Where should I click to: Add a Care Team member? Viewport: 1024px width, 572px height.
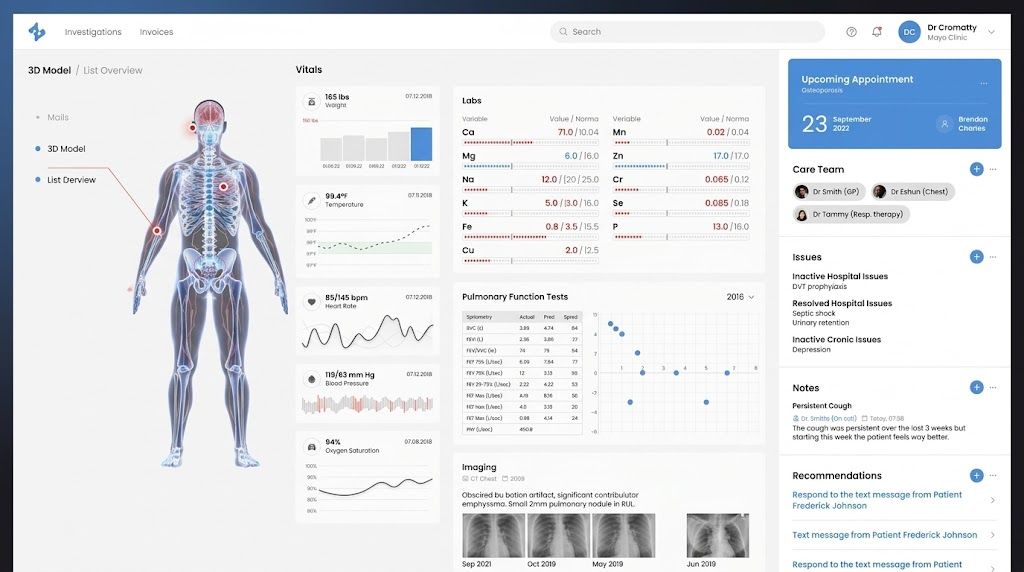point(976,169)
